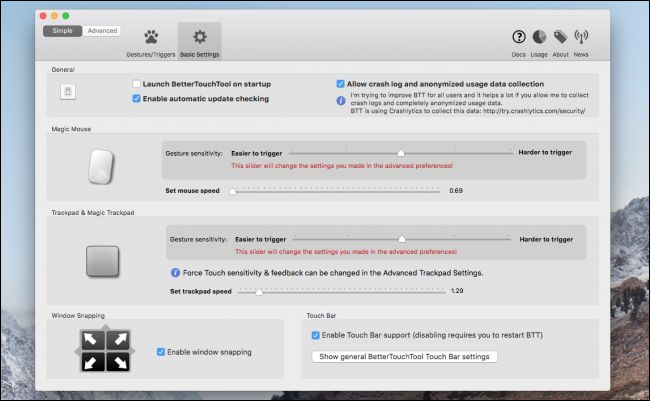
Task: Select the Basic Settings gear icon
Action: pyautogui.click(x=199, y=38)
